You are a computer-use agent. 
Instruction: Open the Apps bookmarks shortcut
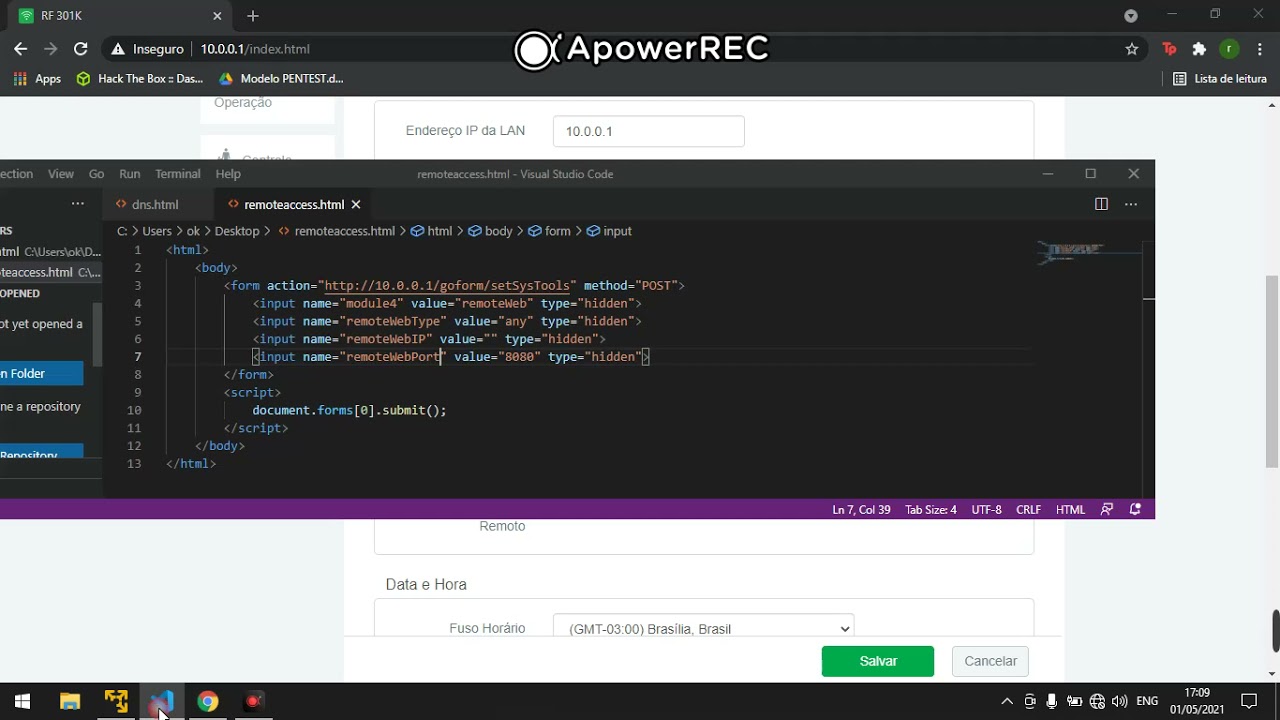[37, 78]
